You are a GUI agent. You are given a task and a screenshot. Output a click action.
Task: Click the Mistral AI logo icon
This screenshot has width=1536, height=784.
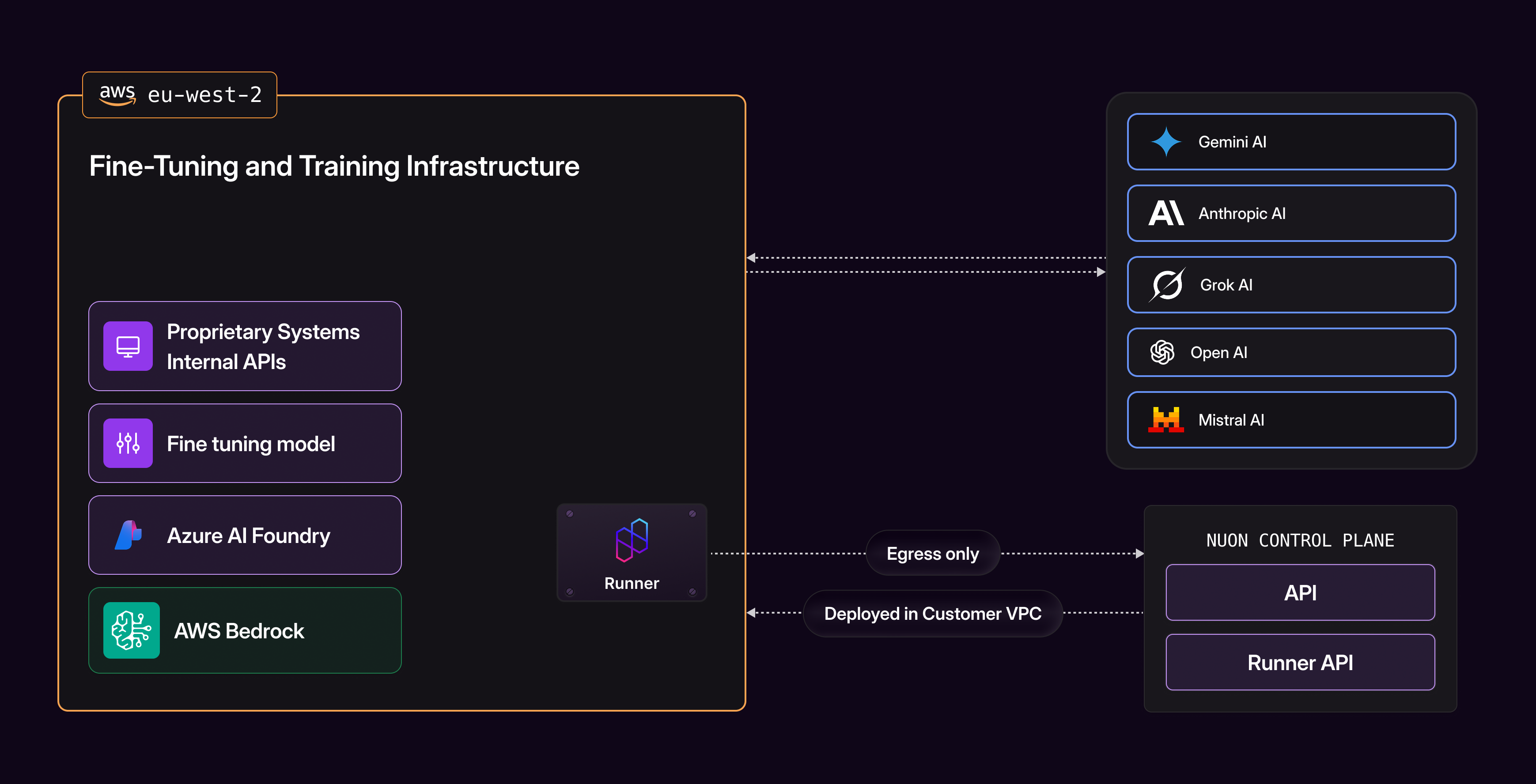[1166, 420]
